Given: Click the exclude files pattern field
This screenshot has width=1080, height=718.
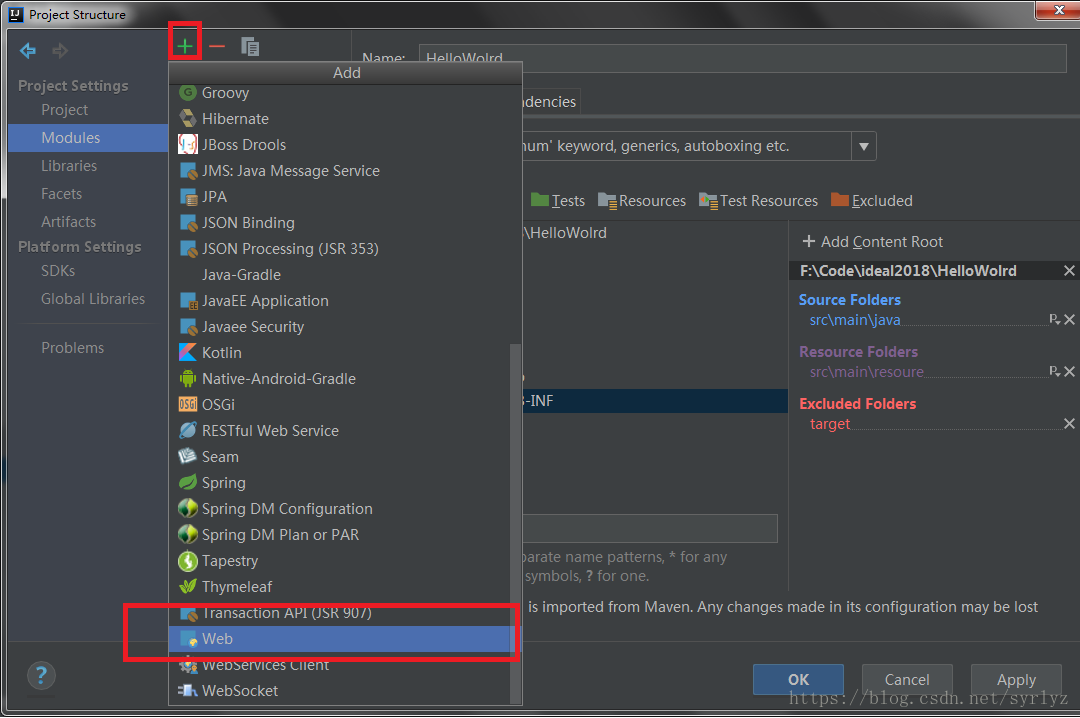Looking at the screenshot, I should point(650,529).
